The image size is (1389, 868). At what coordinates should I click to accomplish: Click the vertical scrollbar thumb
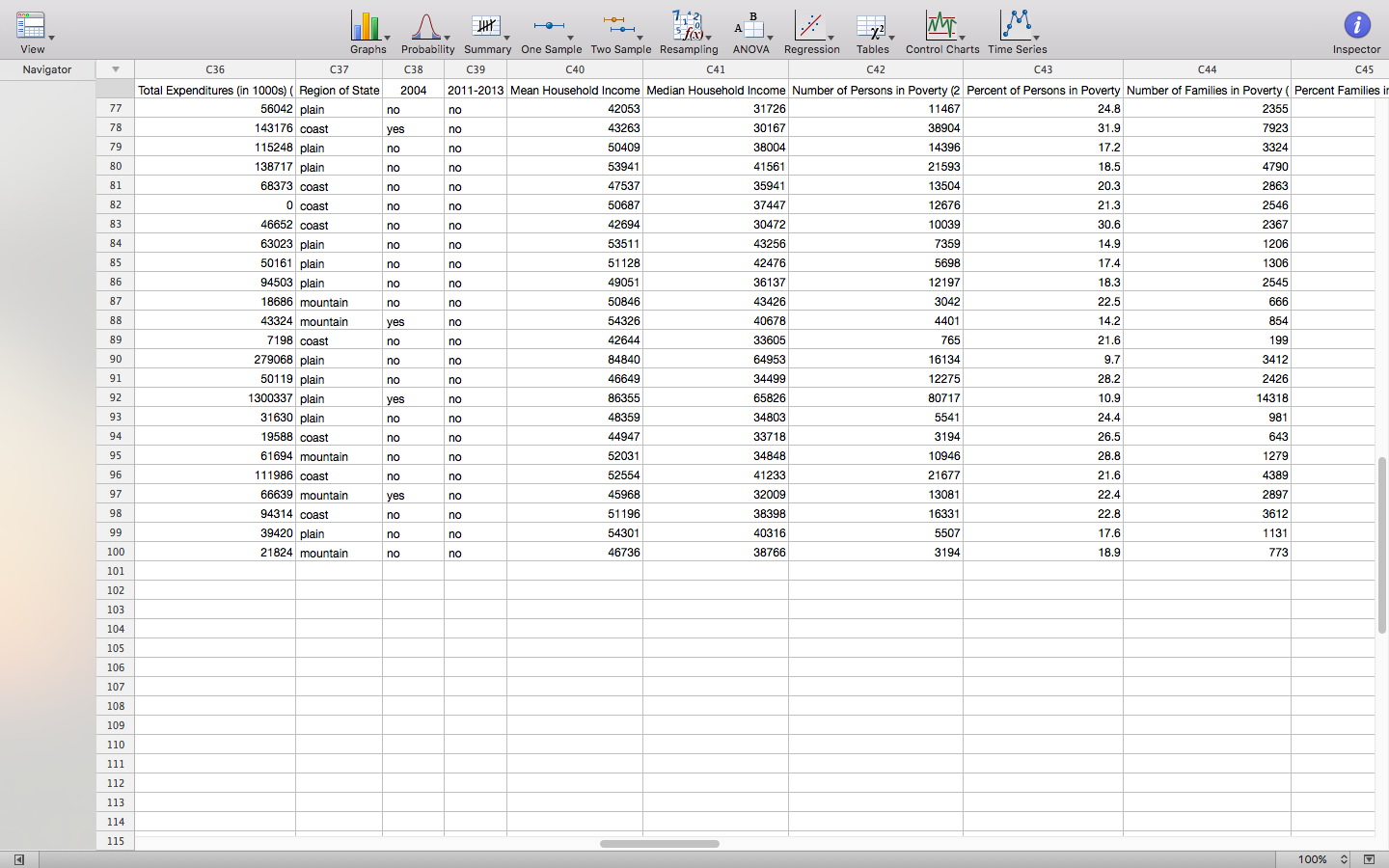tap(1381, 545)
